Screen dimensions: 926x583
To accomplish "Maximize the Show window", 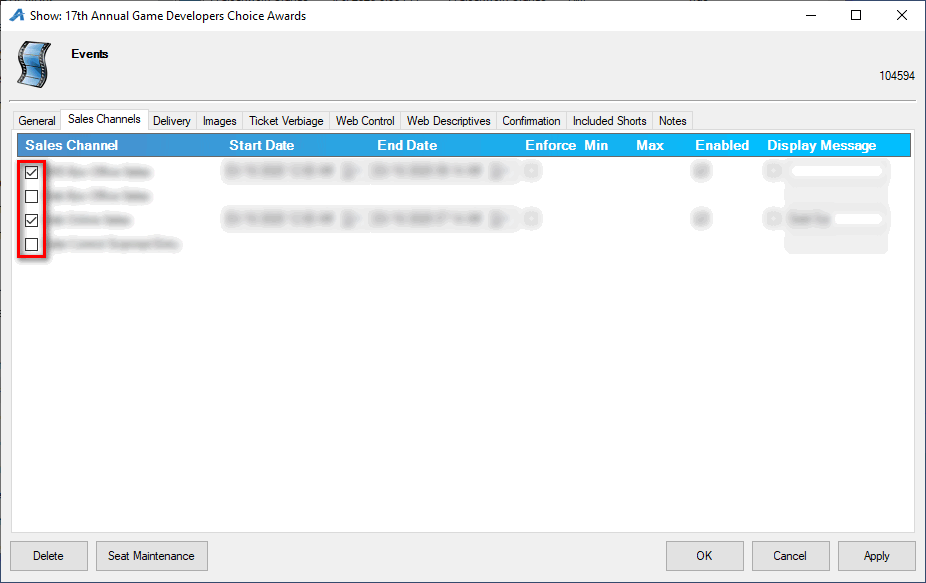I will coord(856,15).
